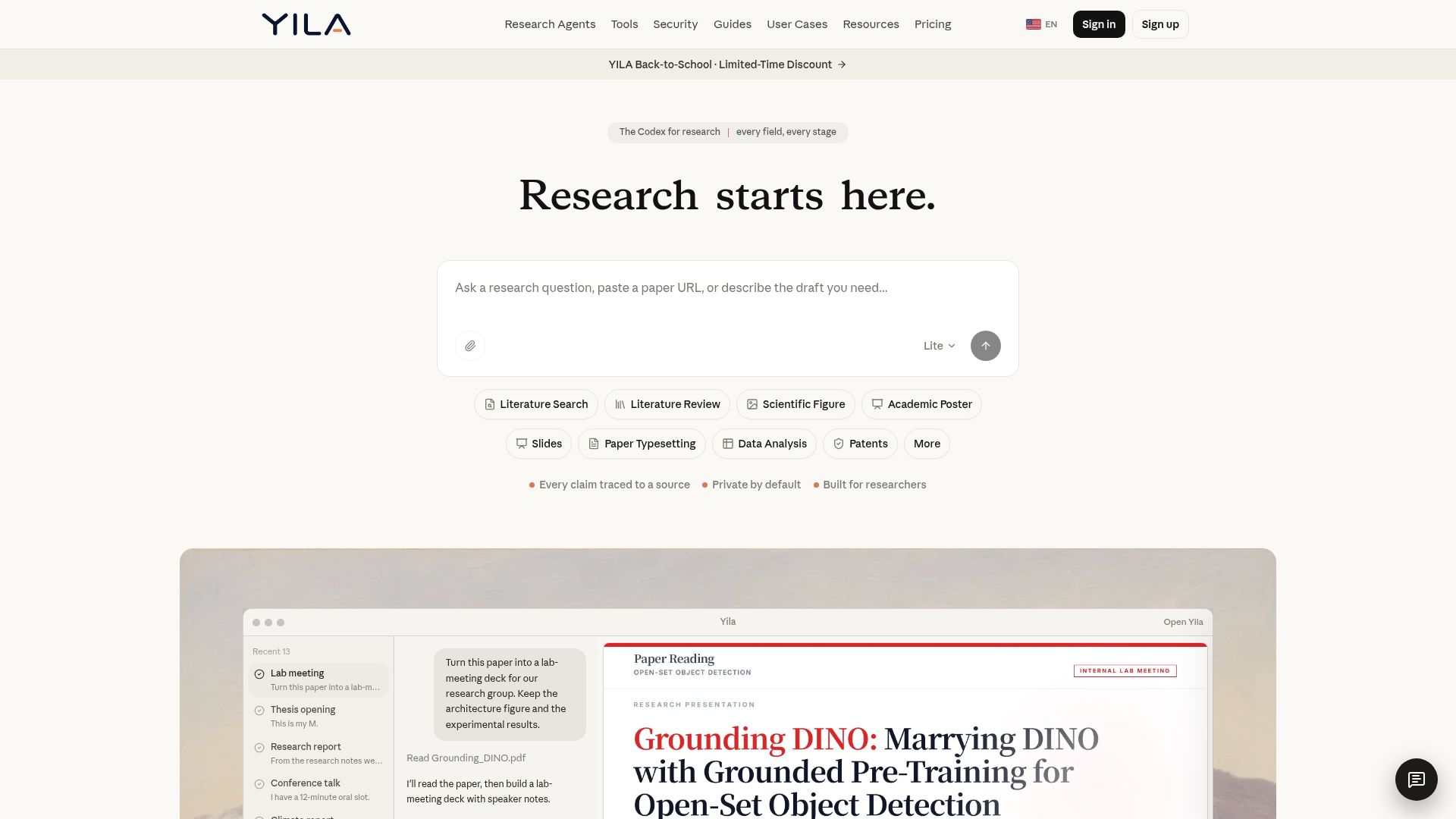
Task: Click the Lab meeting check icon
Action: click(x=259, y=673)
